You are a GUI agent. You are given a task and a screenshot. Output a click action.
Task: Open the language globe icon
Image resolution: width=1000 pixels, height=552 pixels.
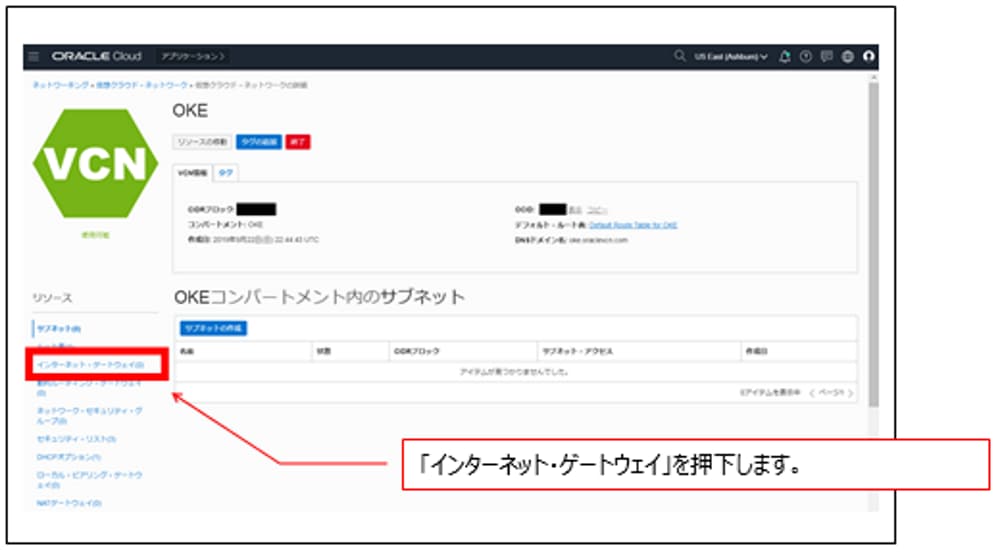click(x=848, y=57)
